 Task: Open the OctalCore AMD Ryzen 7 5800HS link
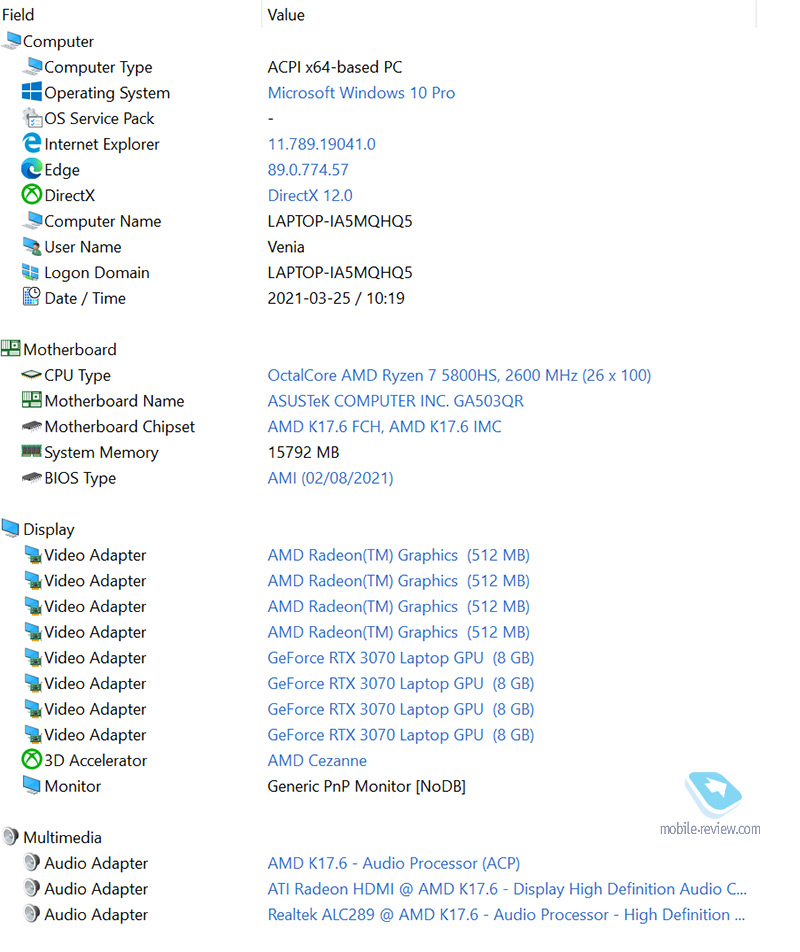click(x=459, y=375)
